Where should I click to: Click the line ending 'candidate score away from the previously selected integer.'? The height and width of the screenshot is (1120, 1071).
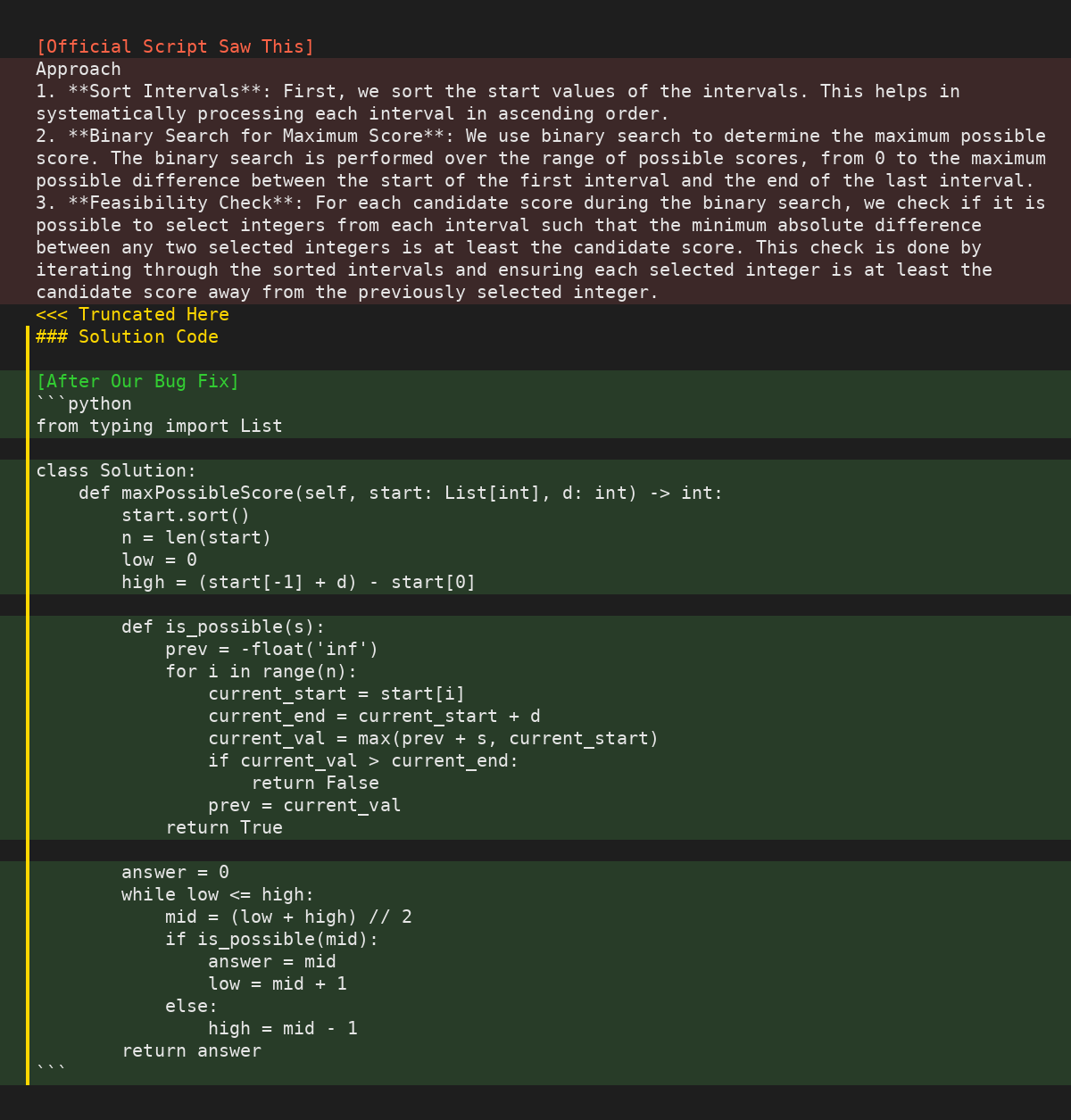click(347, 293)
